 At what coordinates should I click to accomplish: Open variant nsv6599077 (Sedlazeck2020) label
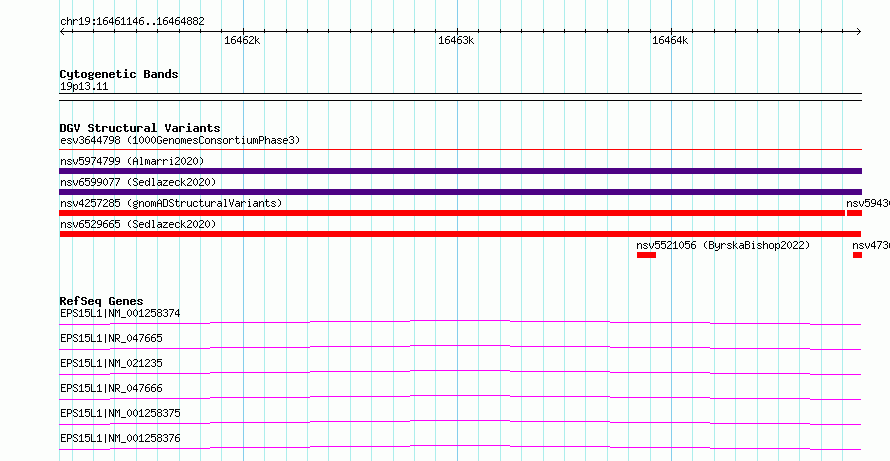pos(138,182)
